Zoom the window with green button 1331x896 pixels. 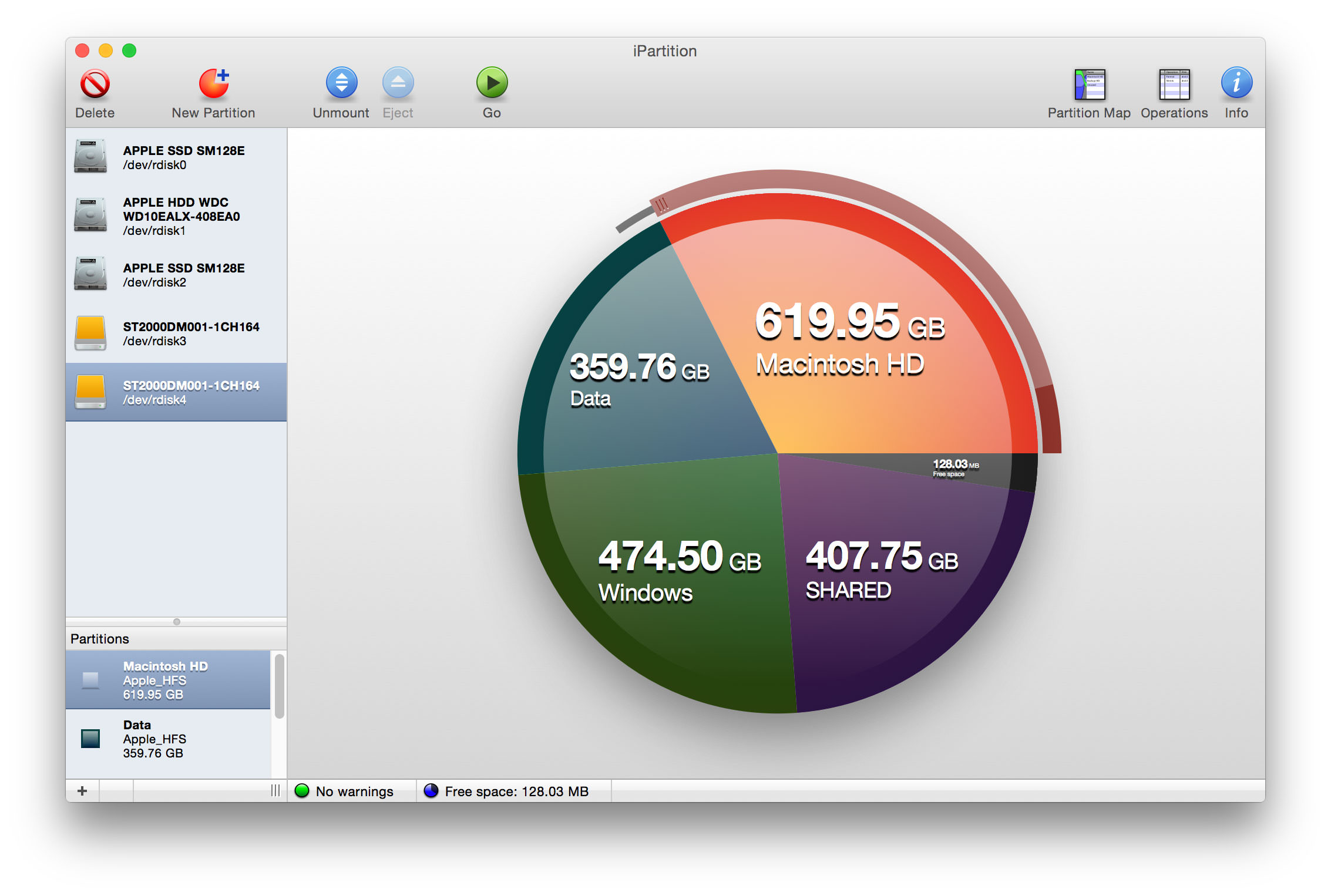pyautogui.click(x=129, y=50)
